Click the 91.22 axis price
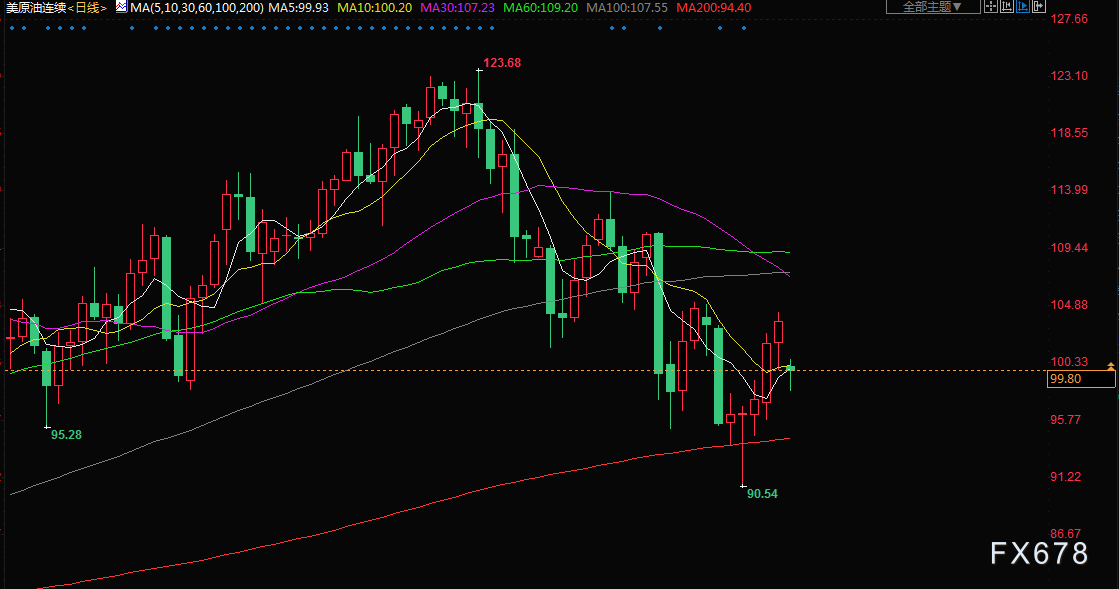 tap(1065, 477)
